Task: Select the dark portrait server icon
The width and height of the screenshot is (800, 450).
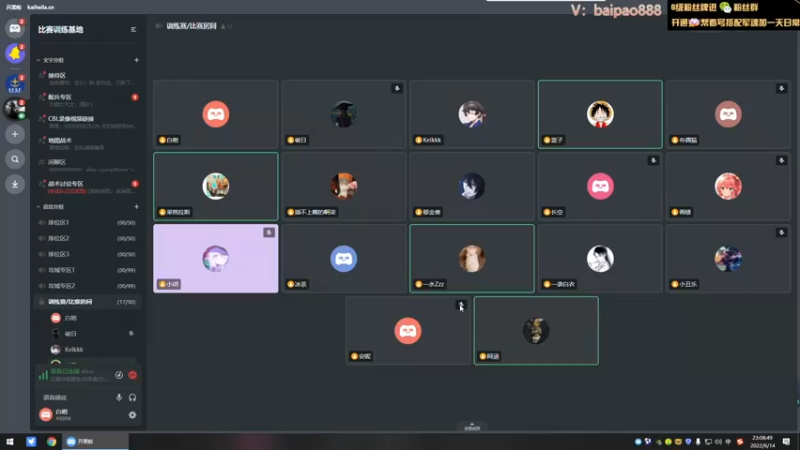Action: pos(15,109)
